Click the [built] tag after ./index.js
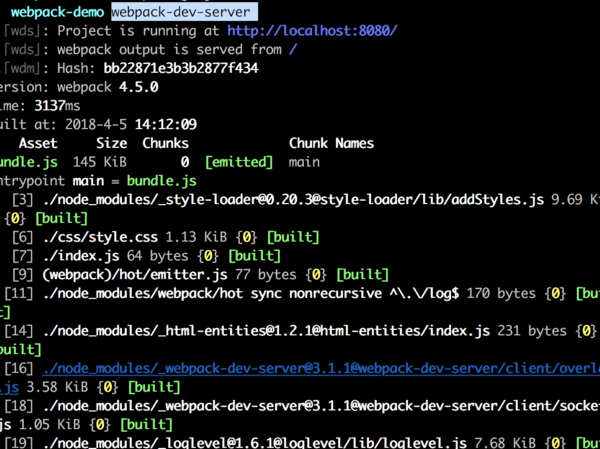Viewport: 600px width, 449px height. 254,256
